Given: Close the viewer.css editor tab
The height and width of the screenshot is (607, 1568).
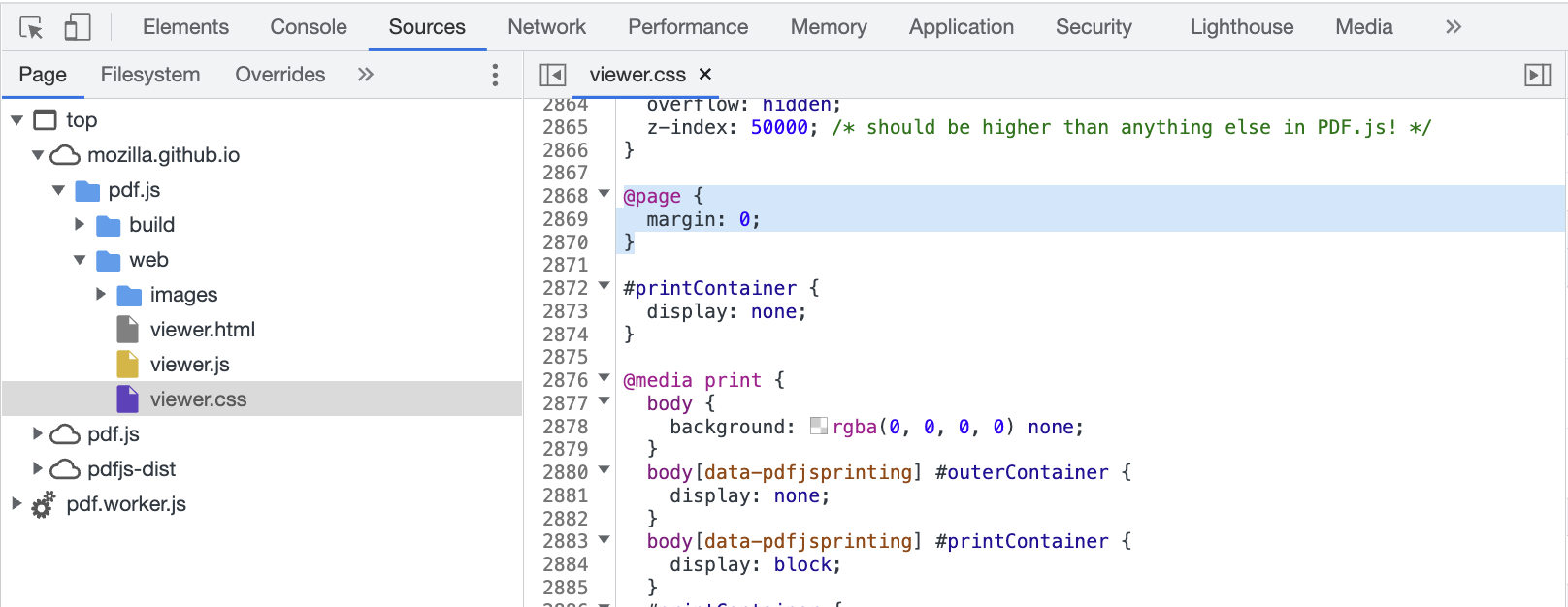Looking at the screenshot, I should coord(705,74).
